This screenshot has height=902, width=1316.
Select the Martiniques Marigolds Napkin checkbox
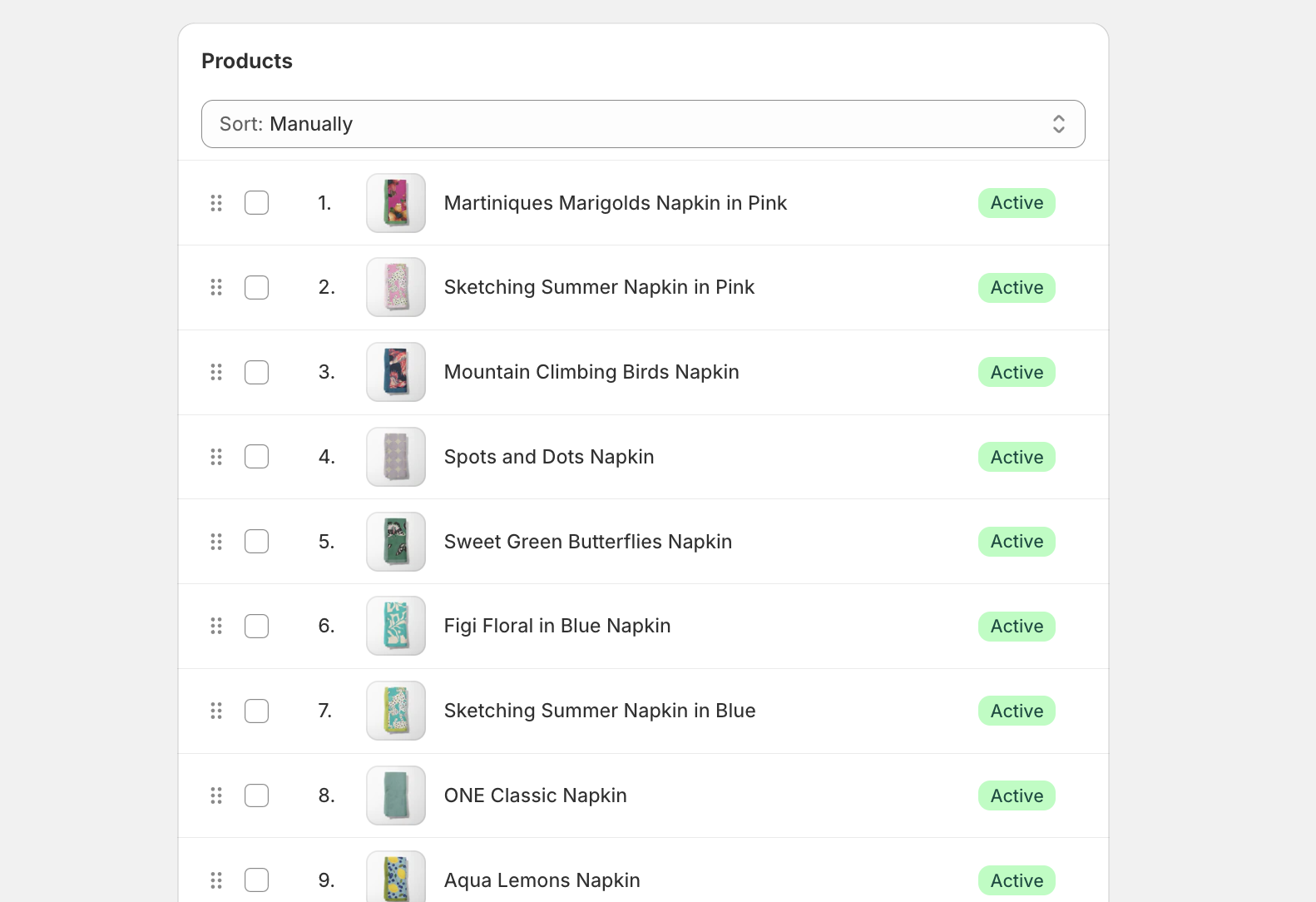click(x=256, y=203)
